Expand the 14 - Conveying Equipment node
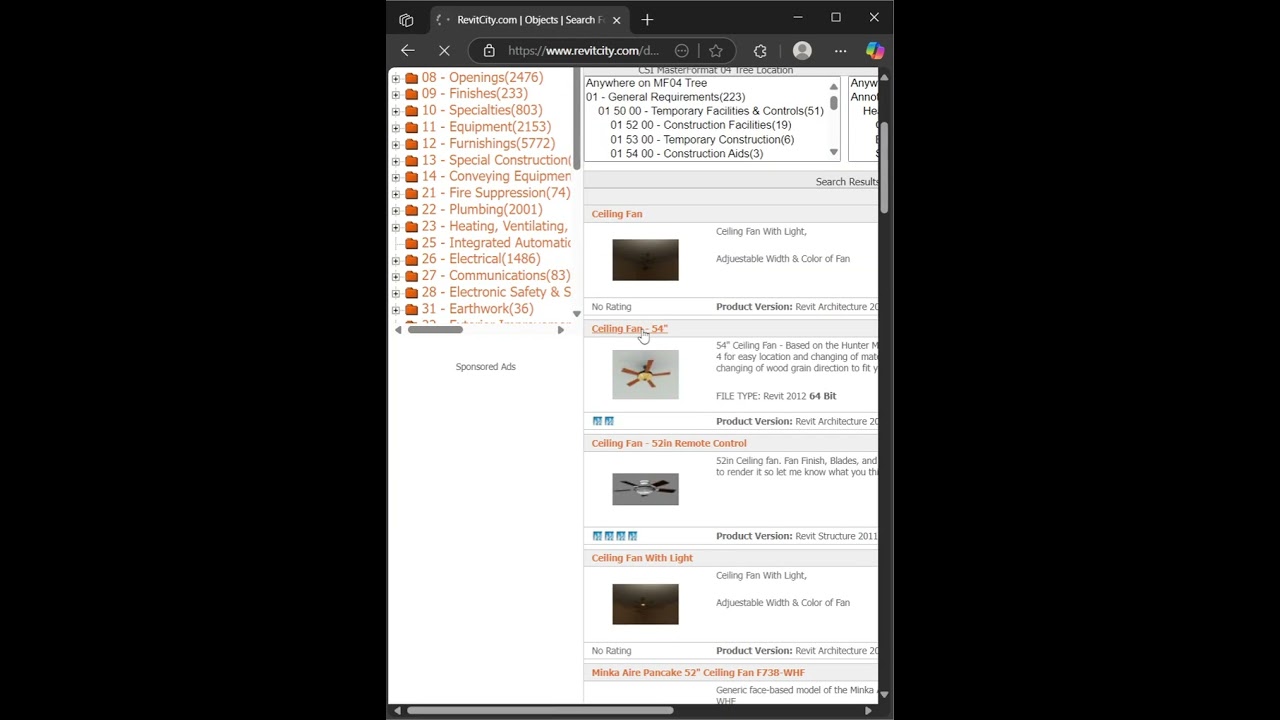The width and height of the screenshot is (1280, 720). (x=396, y=177)
